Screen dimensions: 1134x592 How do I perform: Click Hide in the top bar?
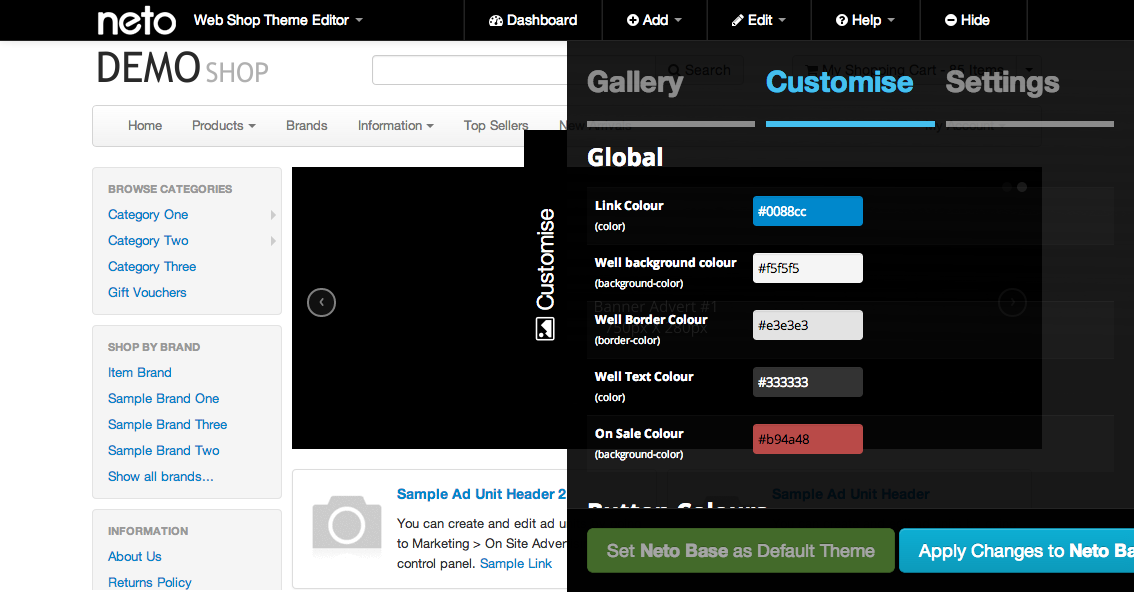pyautogui.click(x=967, y=20)
